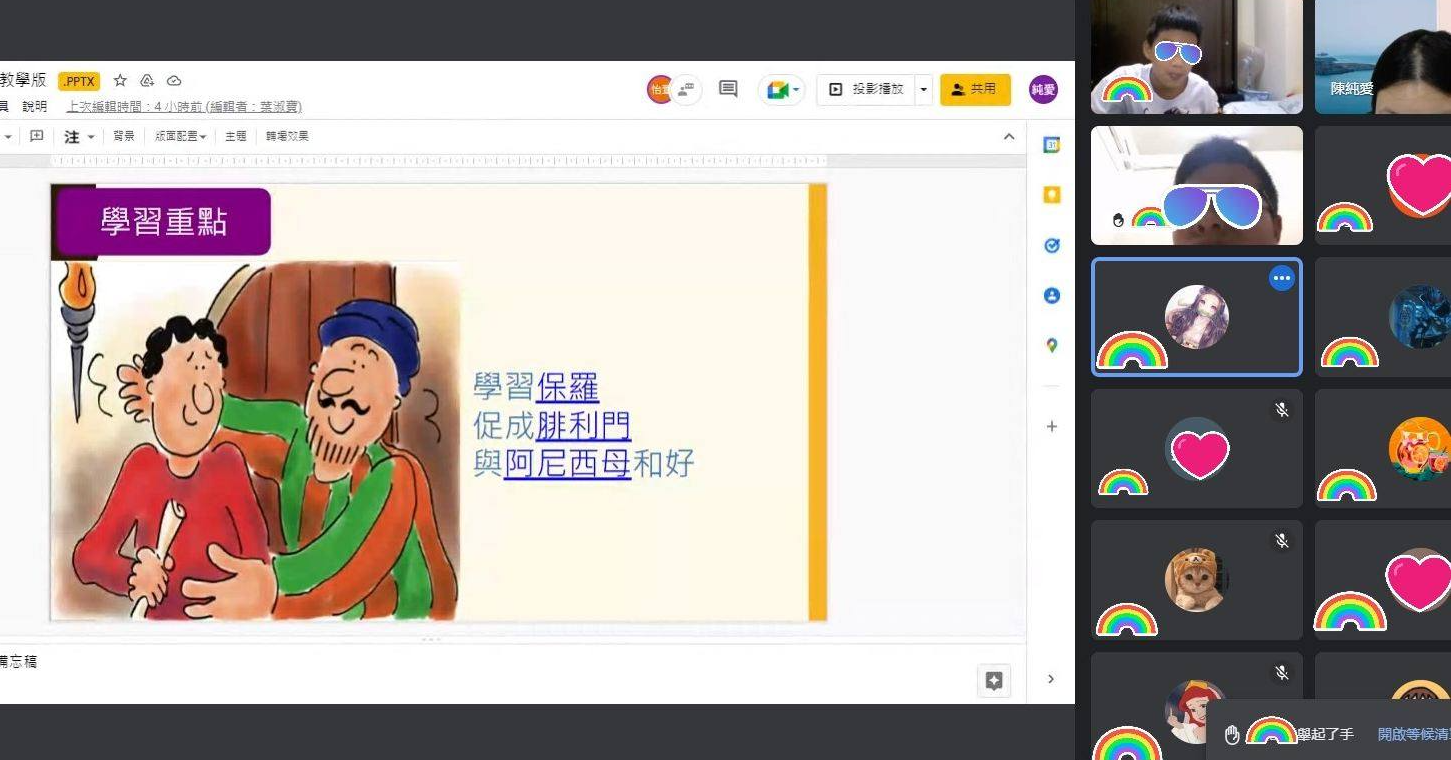The height and width of the screenshot is (760, 1451).
Task: Select the cat avatar participant tile
Action: 1197,580
